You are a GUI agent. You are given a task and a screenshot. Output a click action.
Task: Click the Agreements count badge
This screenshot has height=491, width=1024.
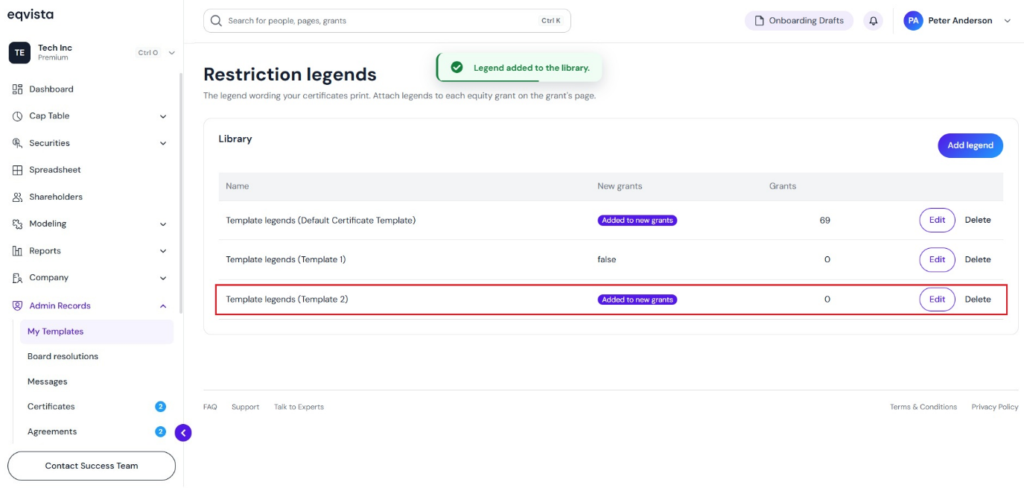[160, 432]
